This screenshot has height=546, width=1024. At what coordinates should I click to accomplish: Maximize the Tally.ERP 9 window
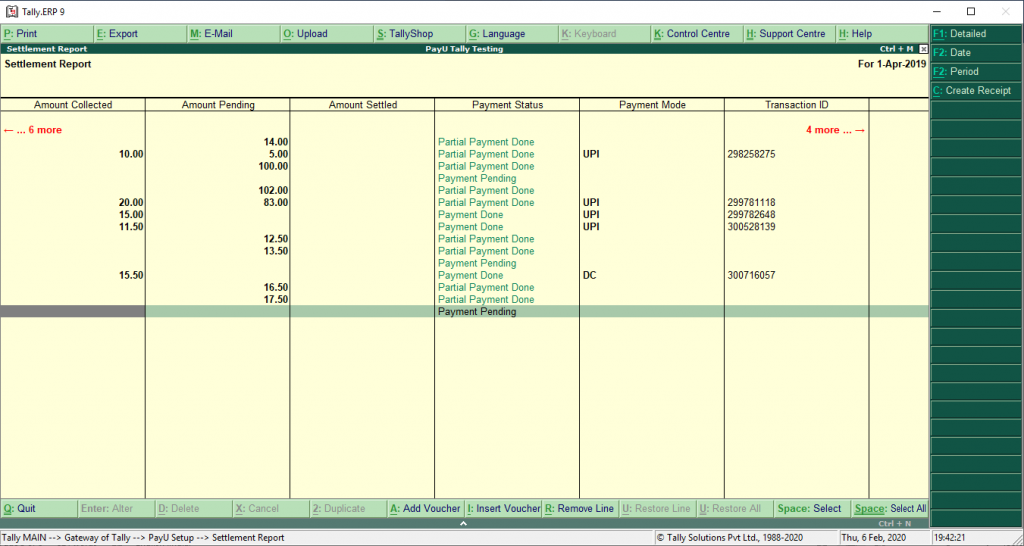970,12
